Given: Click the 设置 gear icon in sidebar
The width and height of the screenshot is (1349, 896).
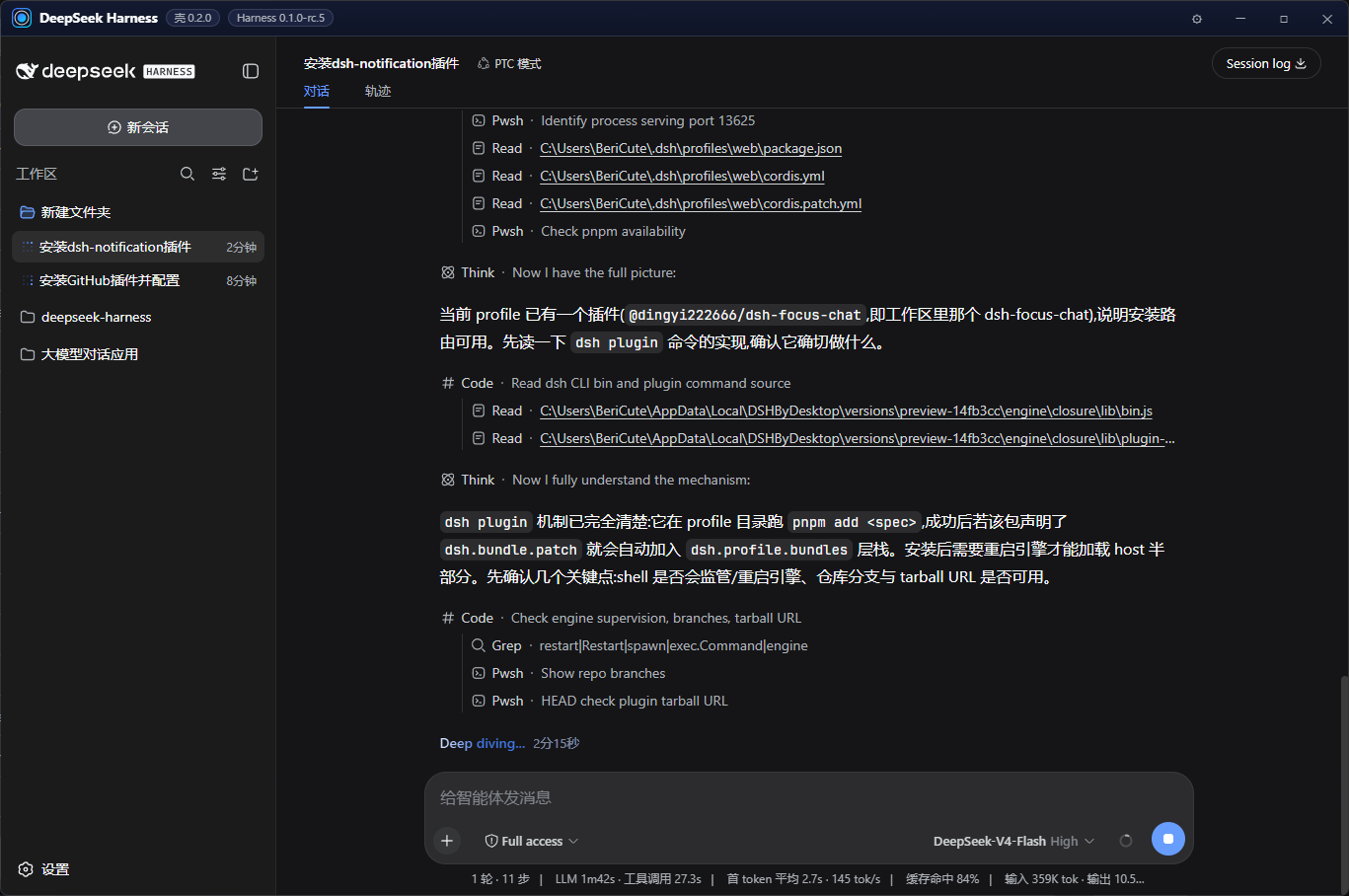Looking at the screenshot, I should tap(26, 869).
